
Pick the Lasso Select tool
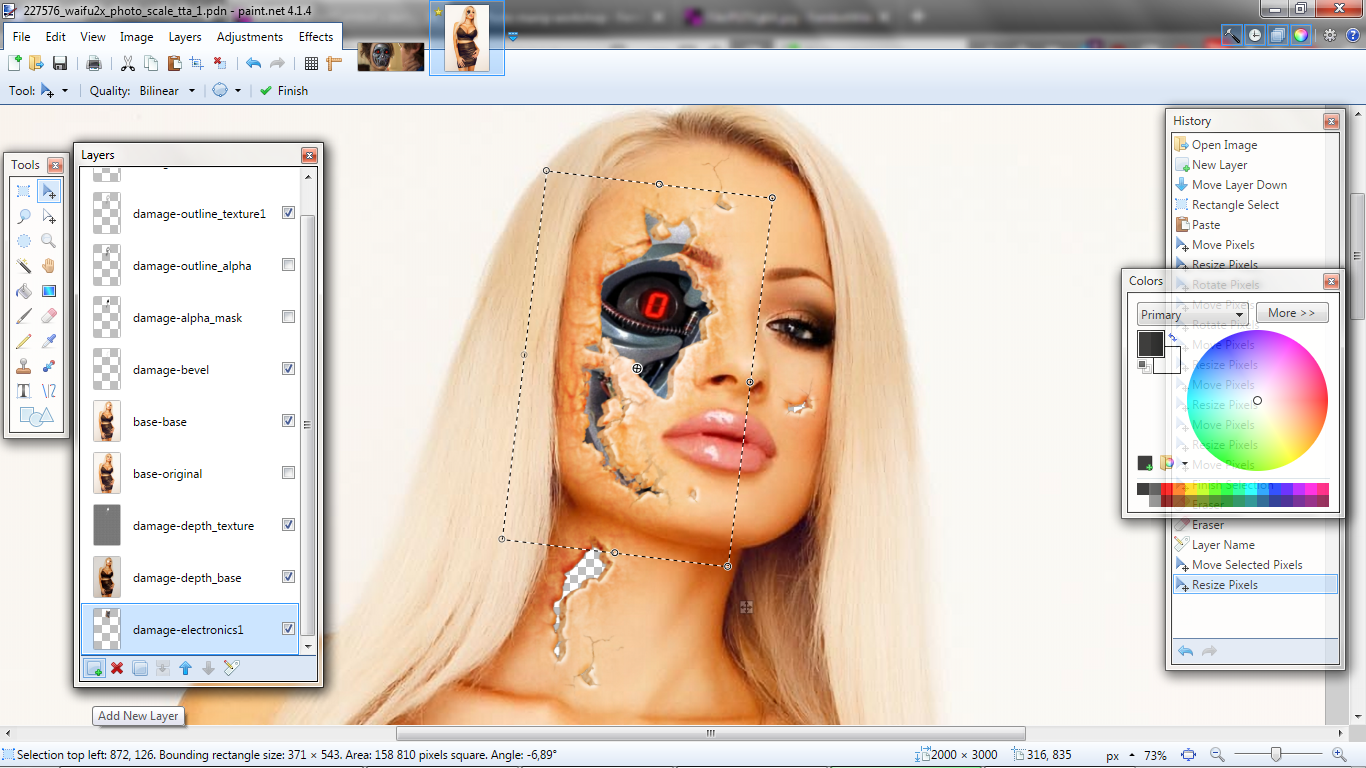point(24,216)
